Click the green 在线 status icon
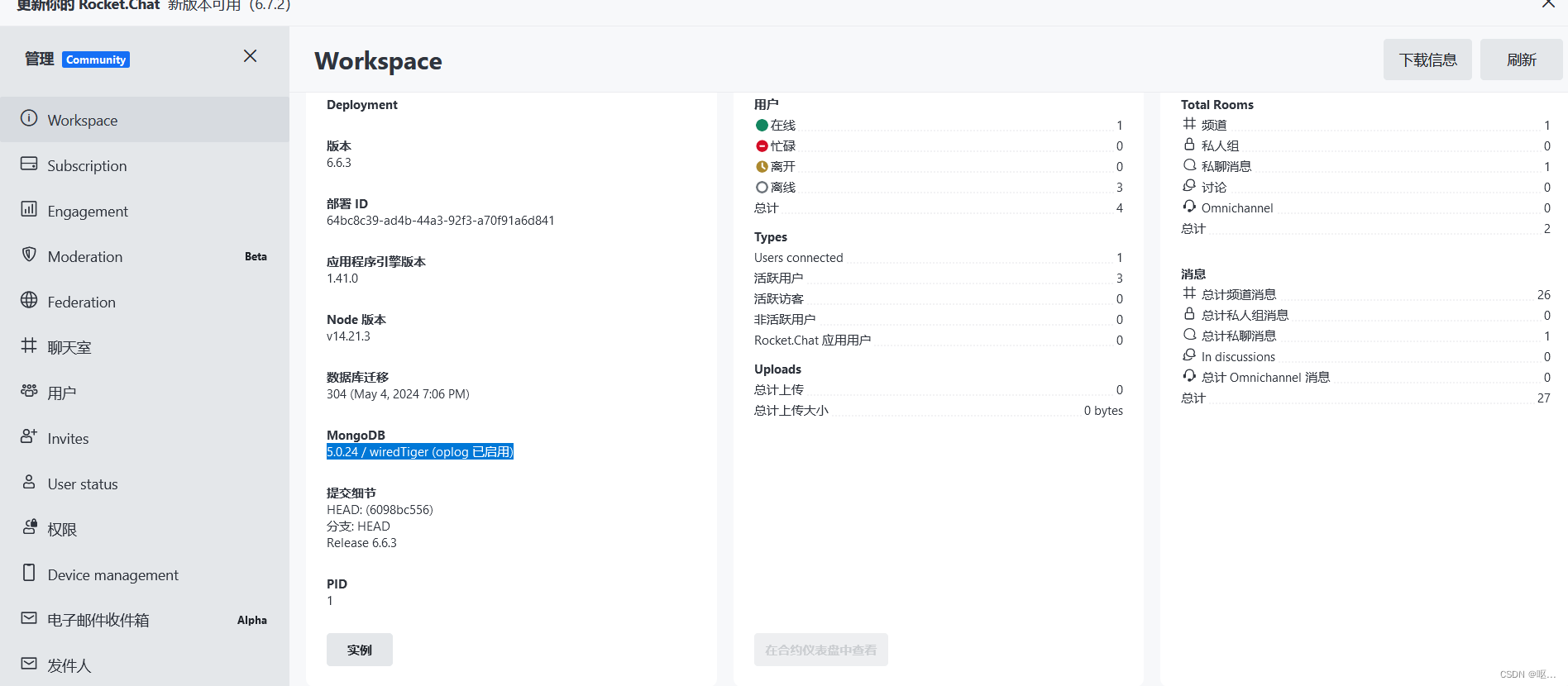 click(x=762, y=126)
